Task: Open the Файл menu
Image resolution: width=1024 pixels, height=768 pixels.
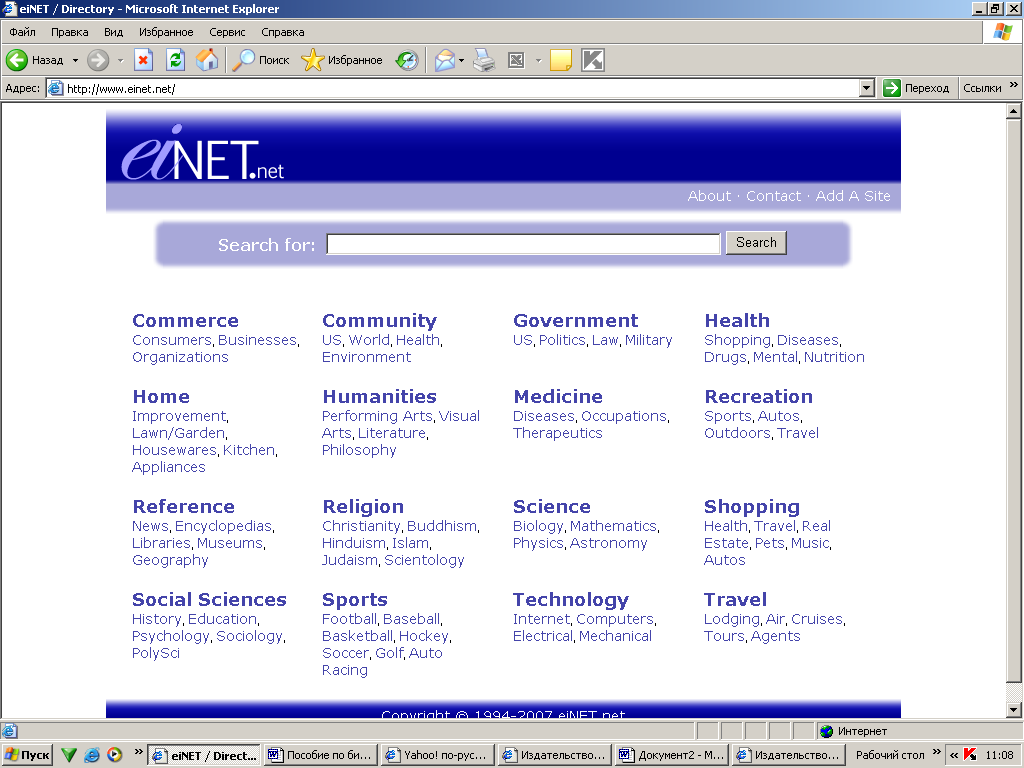Action: pyautogui.click(x=22, y=32)
